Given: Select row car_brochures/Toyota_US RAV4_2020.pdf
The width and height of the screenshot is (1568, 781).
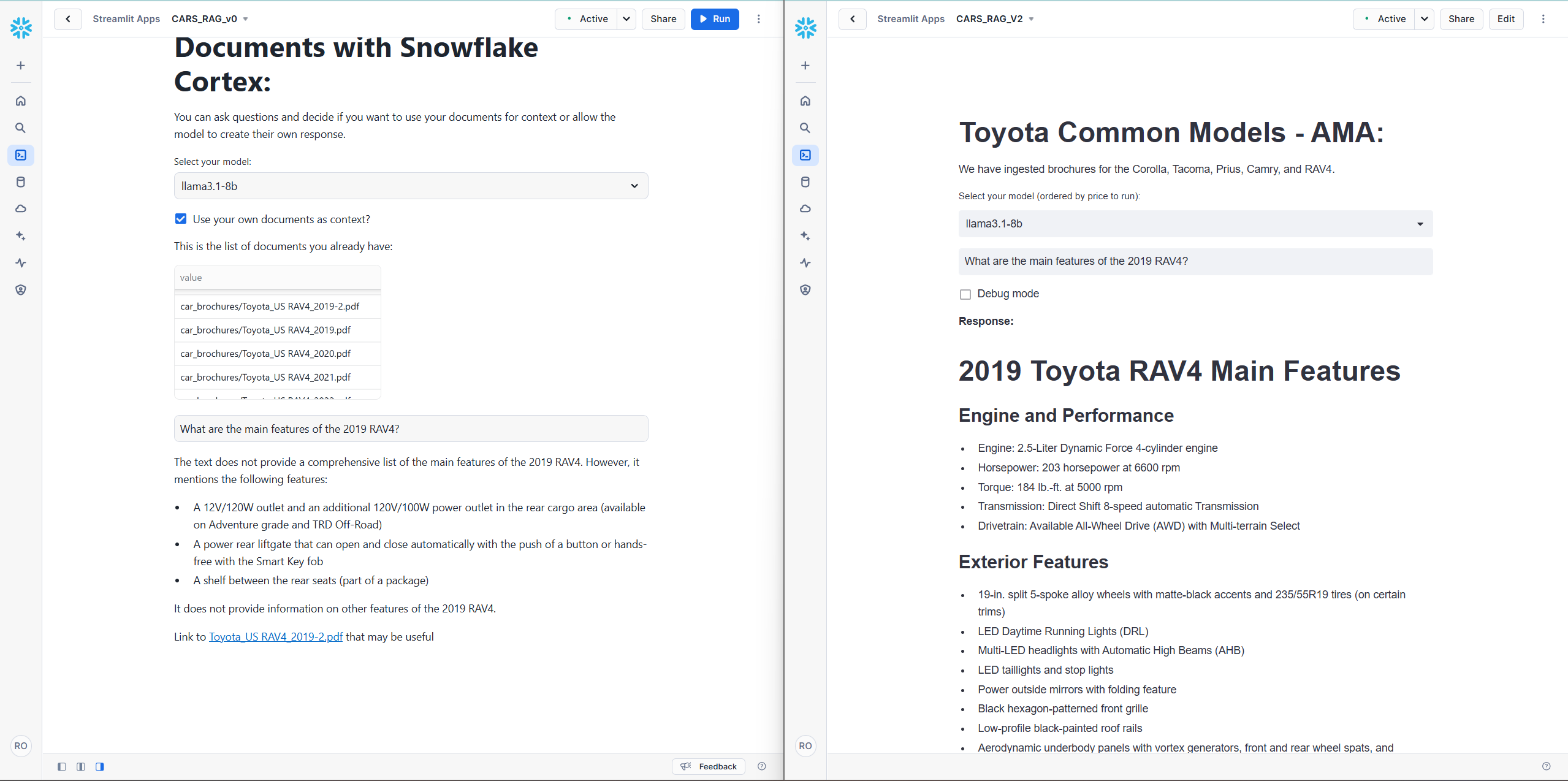Looking at the screenshot, I should [x=278, y=354].
